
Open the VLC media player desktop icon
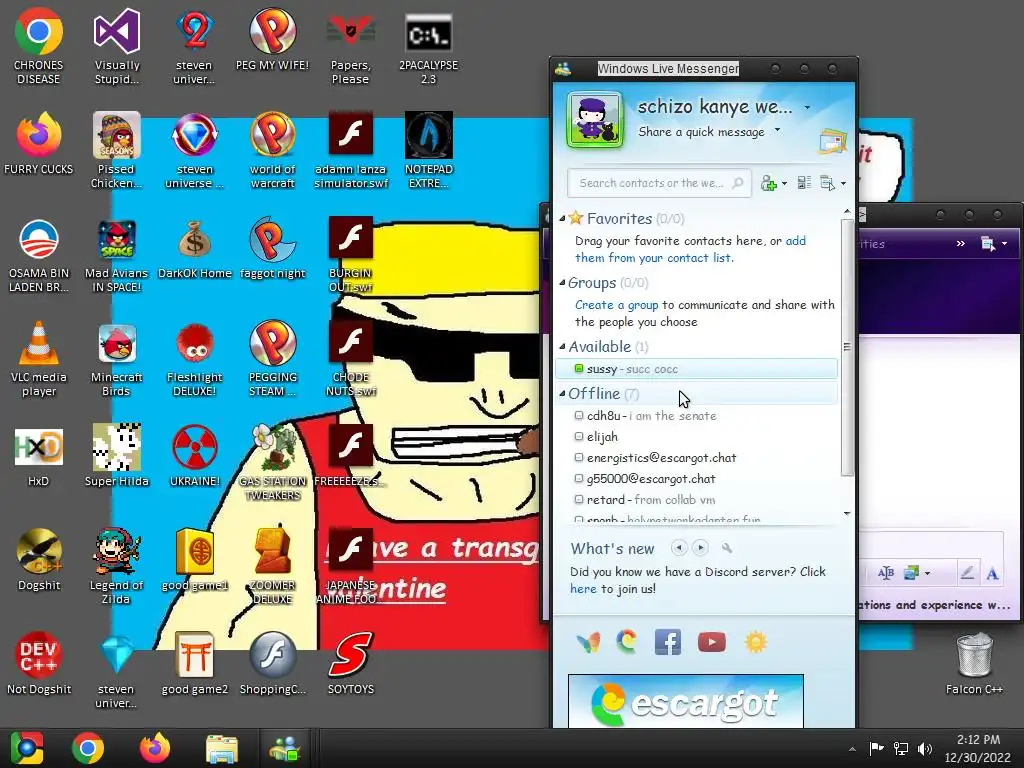[39, 358]
